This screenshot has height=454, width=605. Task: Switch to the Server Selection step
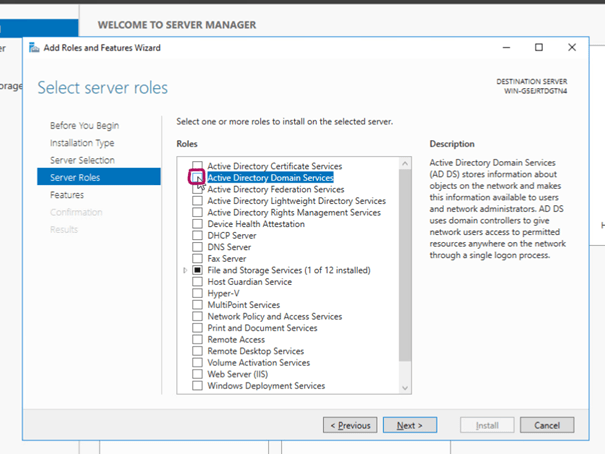click(x=82, y=160)
